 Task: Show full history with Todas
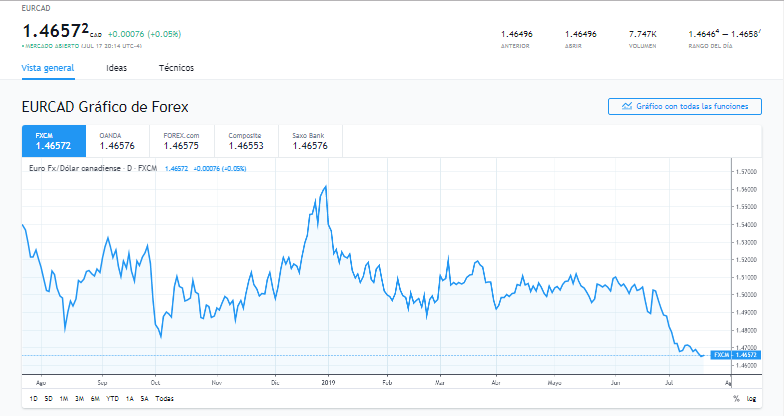[x=164, y=398]
